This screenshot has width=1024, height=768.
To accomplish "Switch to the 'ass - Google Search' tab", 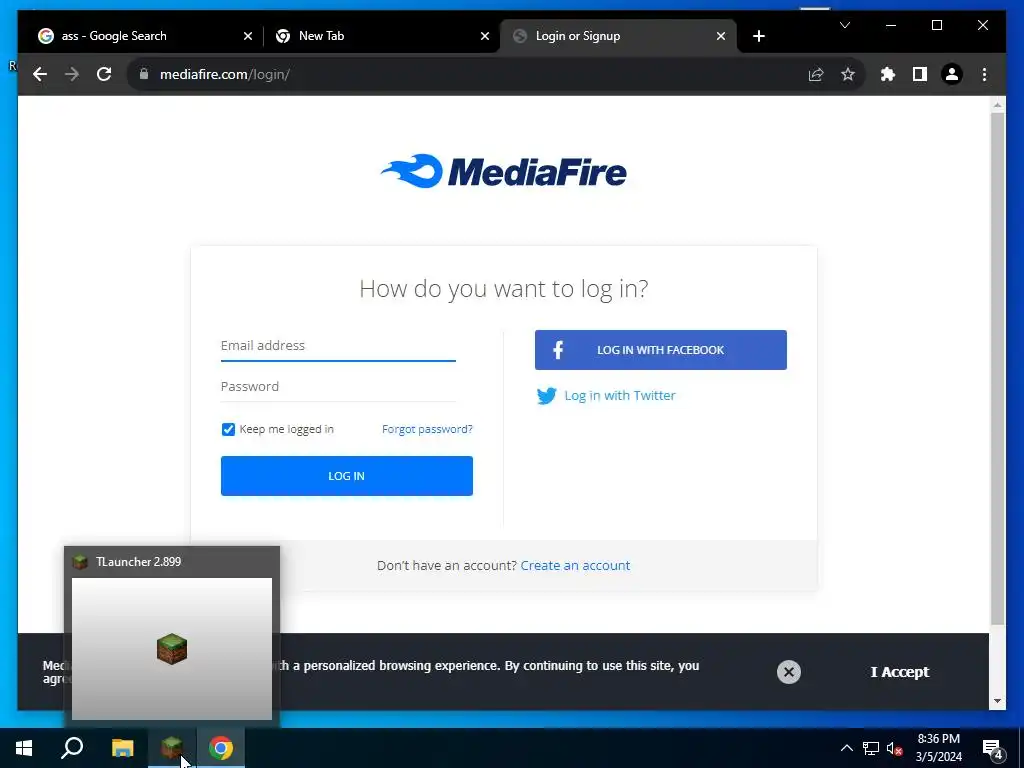I will point(146,36).
